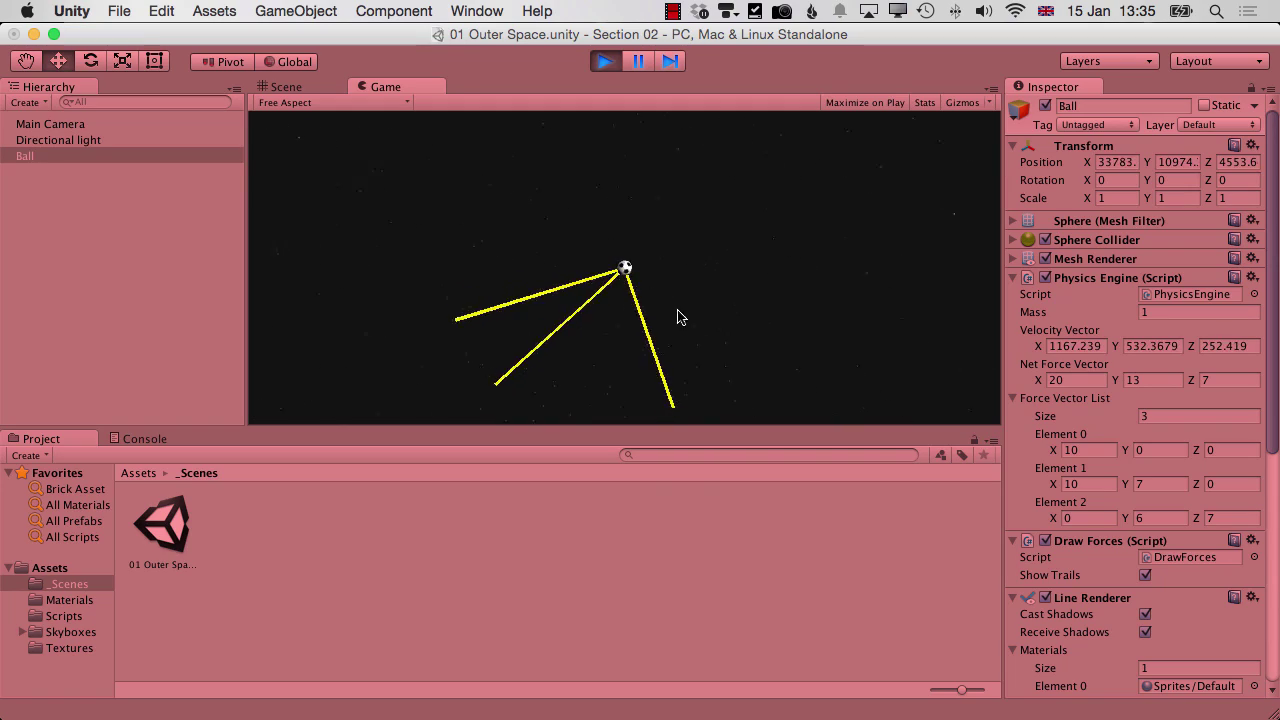Start Play mode
This screenshot has height=720, width=1280.
[x=605, y=61]
